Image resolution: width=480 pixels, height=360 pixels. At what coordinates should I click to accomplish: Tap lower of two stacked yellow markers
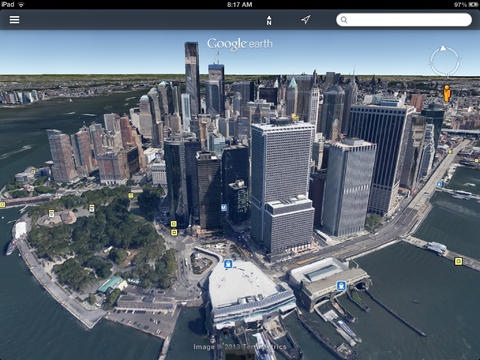tap(173, 232)
